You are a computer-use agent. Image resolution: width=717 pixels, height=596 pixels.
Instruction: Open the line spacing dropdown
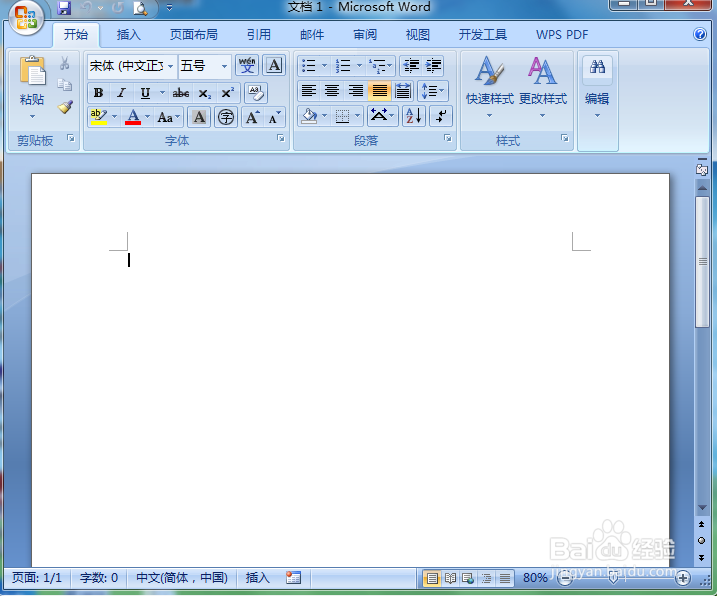pyautogui.click(x=432, y=91)
